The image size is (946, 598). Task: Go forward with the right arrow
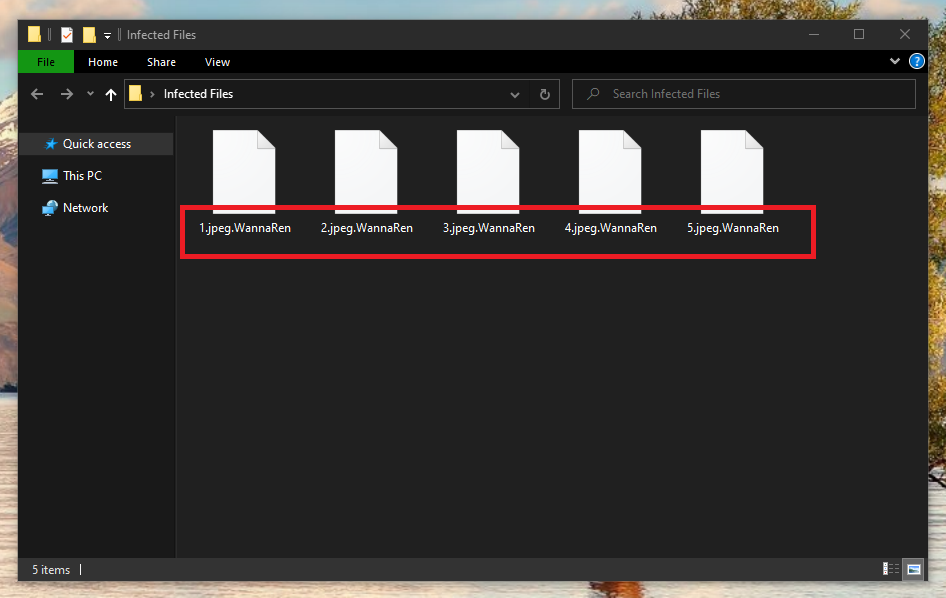tap(67, 94)
